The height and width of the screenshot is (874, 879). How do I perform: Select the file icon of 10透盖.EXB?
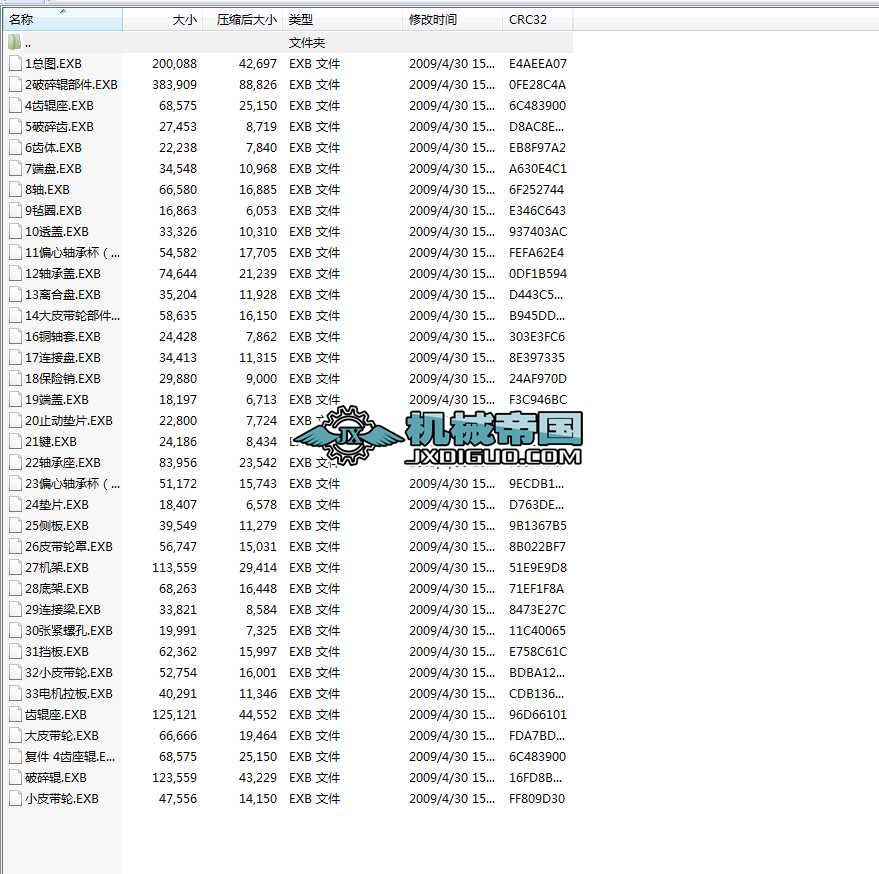[15, 232]
